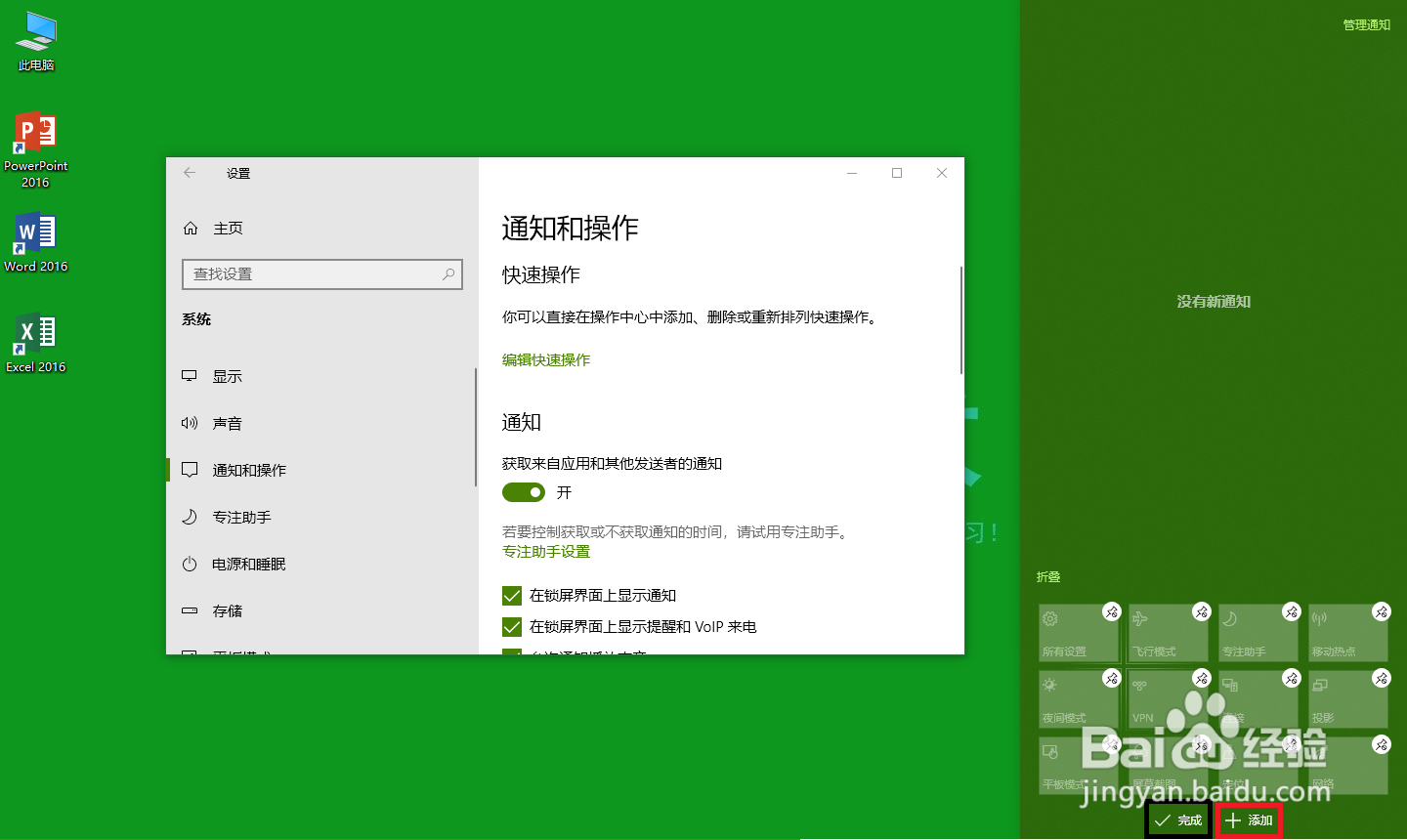Go back with the Settings back arrow
Screen dimensions: 1407x840
click(x=190, y=173)
